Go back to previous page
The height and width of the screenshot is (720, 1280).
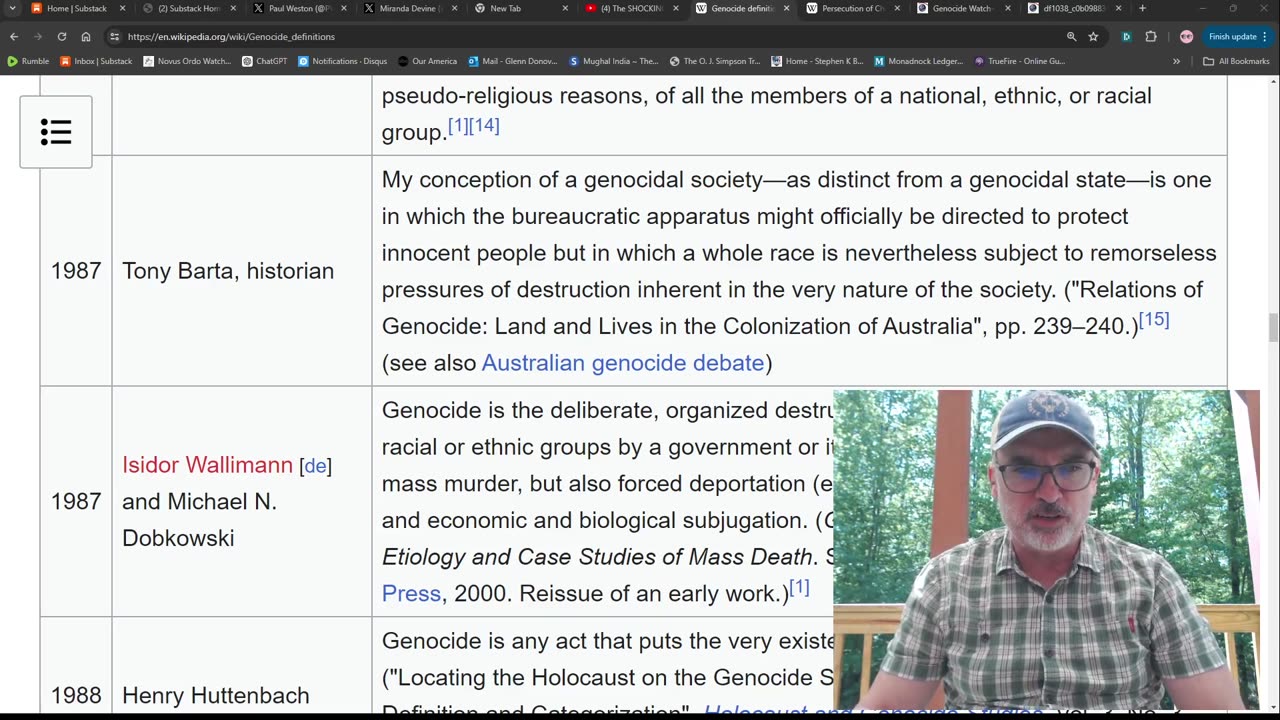tap(14, 37)
